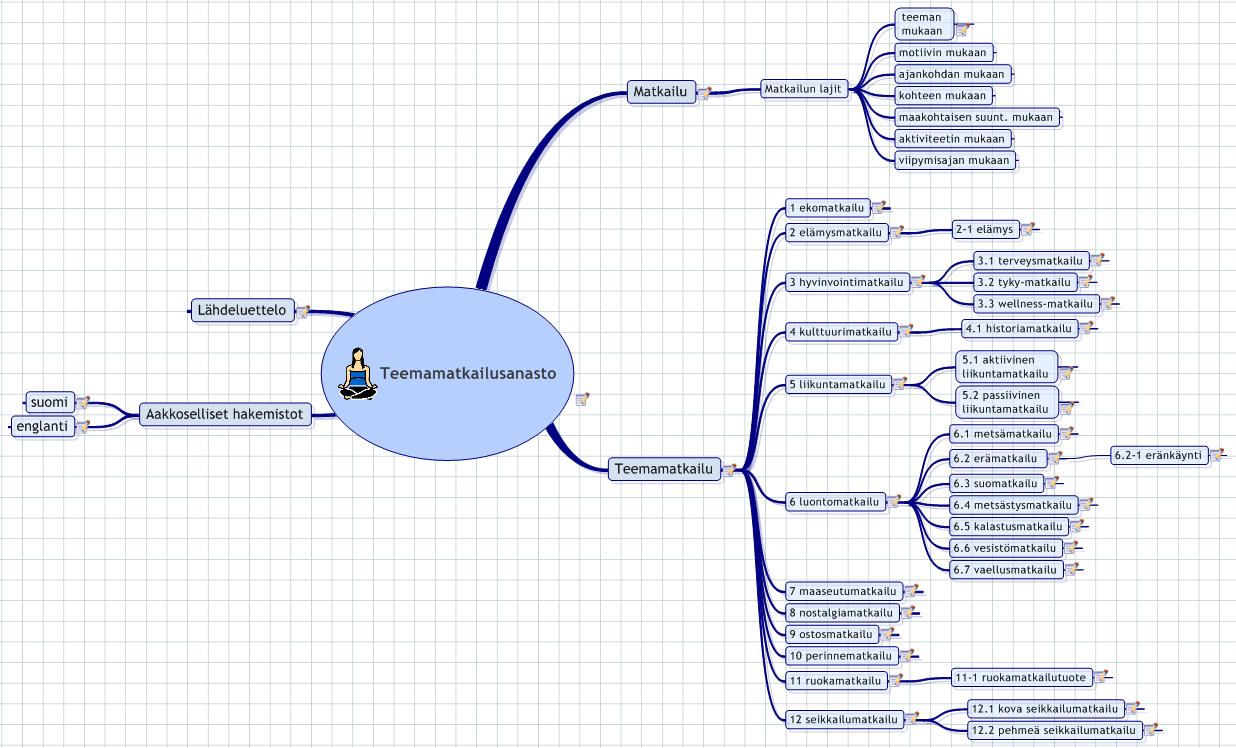Click the 5.1 aktiivinen liikuntamatkailu subtopic
The height and width of the screenshot is (748, 1236).
[1005, 367]
